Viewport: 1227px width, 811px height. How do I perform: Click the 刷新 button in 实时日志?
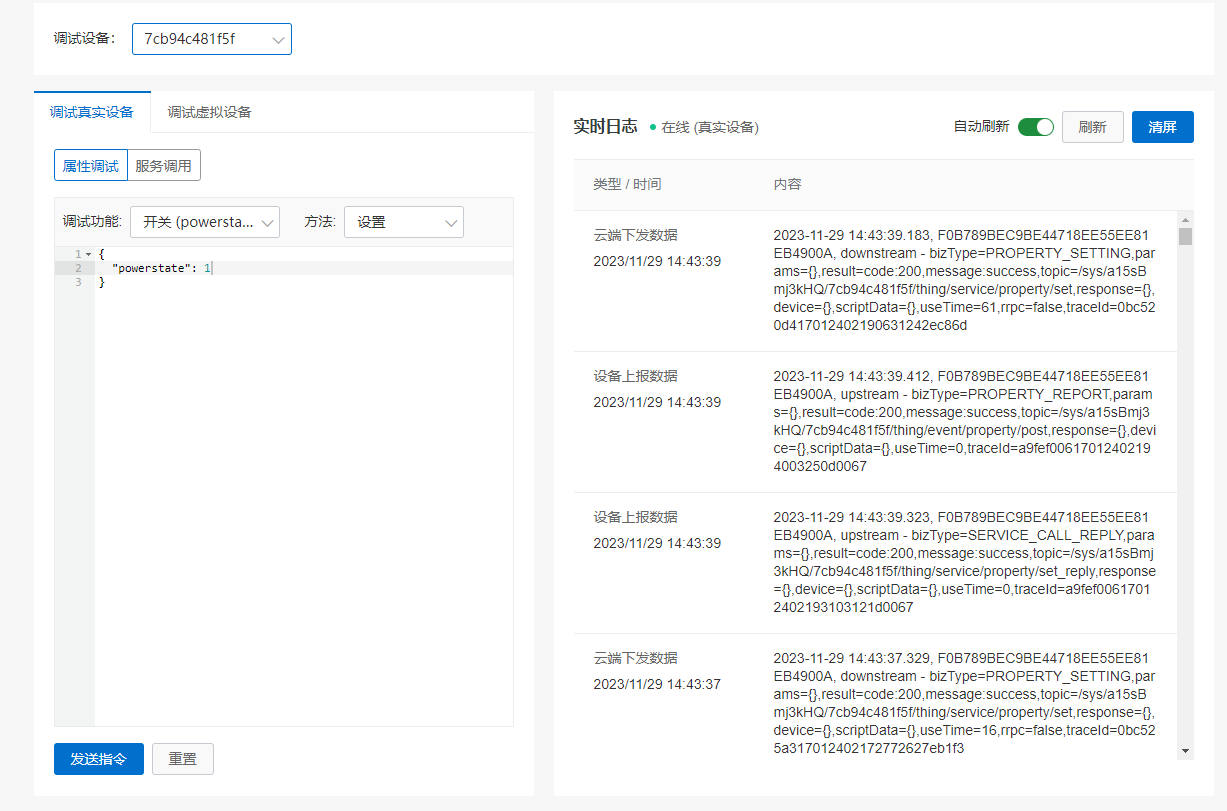coord(1093,127)
